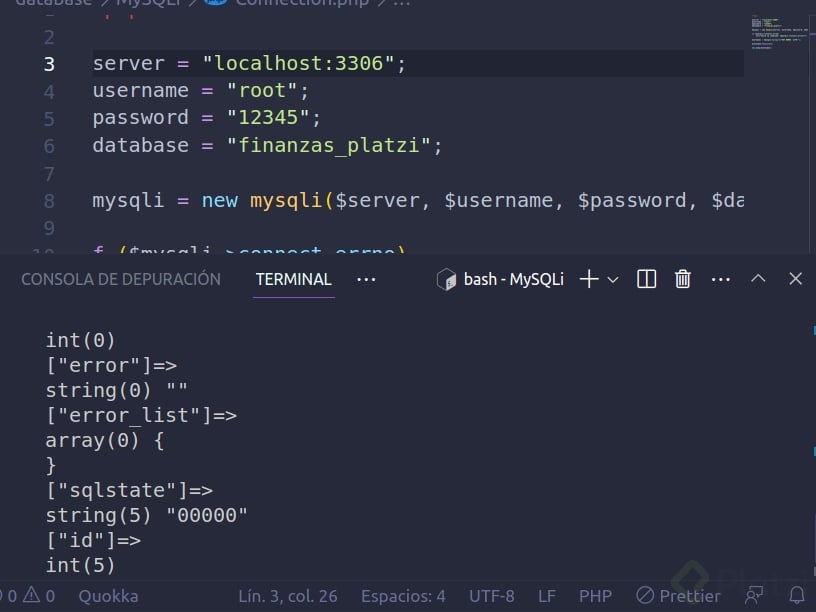
Task: Click the string(5) "00000" output line
Action: 146,515
